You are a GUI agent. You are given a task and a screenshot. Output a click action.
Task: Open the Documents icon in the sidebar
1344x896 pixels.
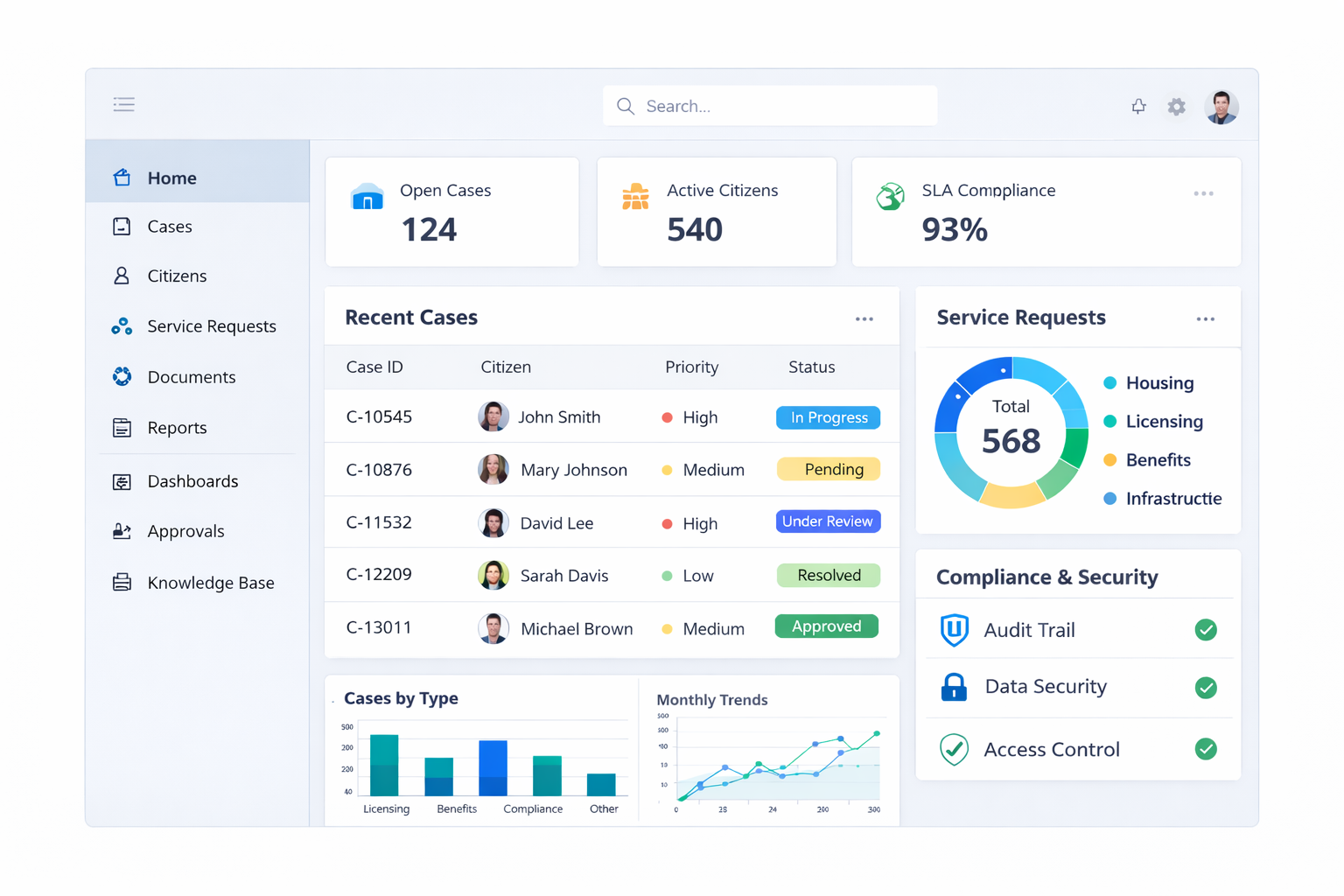point(122,376)
